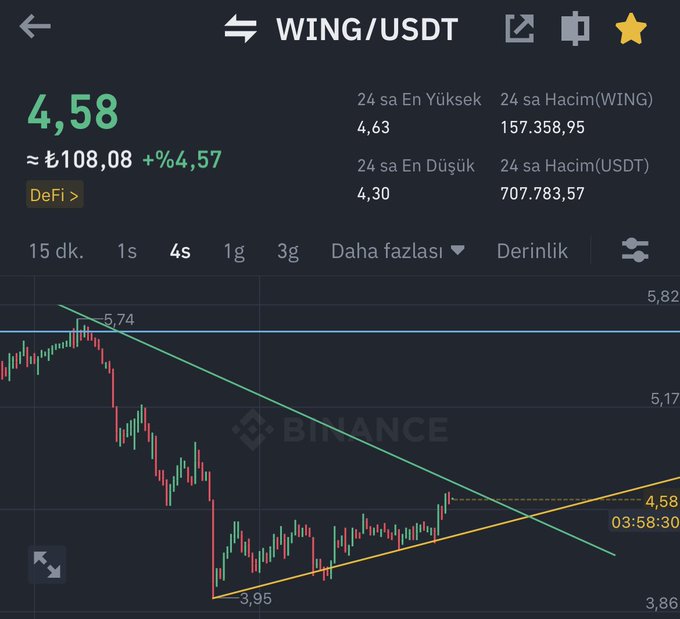Open chart indicator settings sliders icon
Viewport: 680px width, 619px height.
635,250
